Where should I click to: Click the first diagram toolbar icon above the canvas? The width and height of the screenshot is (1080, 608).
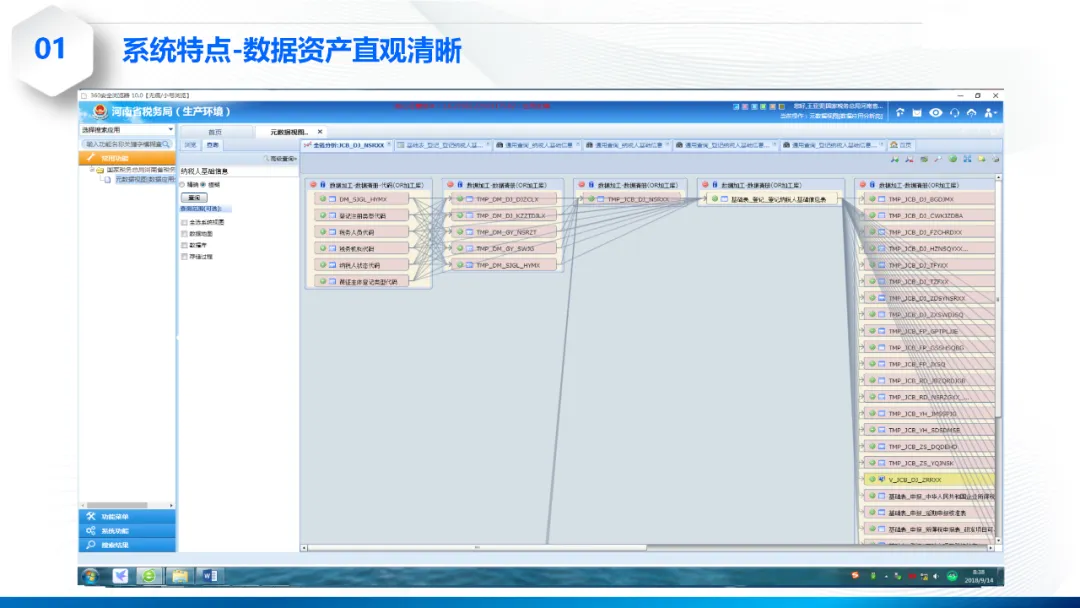point(894,159)
